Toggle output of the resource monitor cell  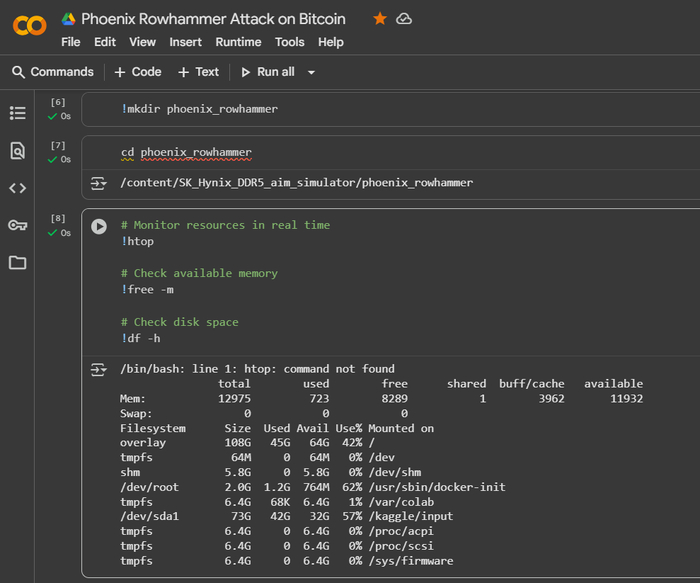[98, 369]
